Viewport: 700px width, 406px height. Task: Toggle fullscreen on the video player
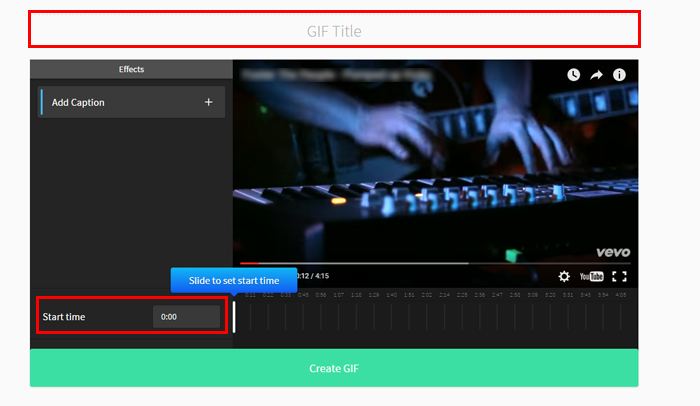[x=619, y=276]
